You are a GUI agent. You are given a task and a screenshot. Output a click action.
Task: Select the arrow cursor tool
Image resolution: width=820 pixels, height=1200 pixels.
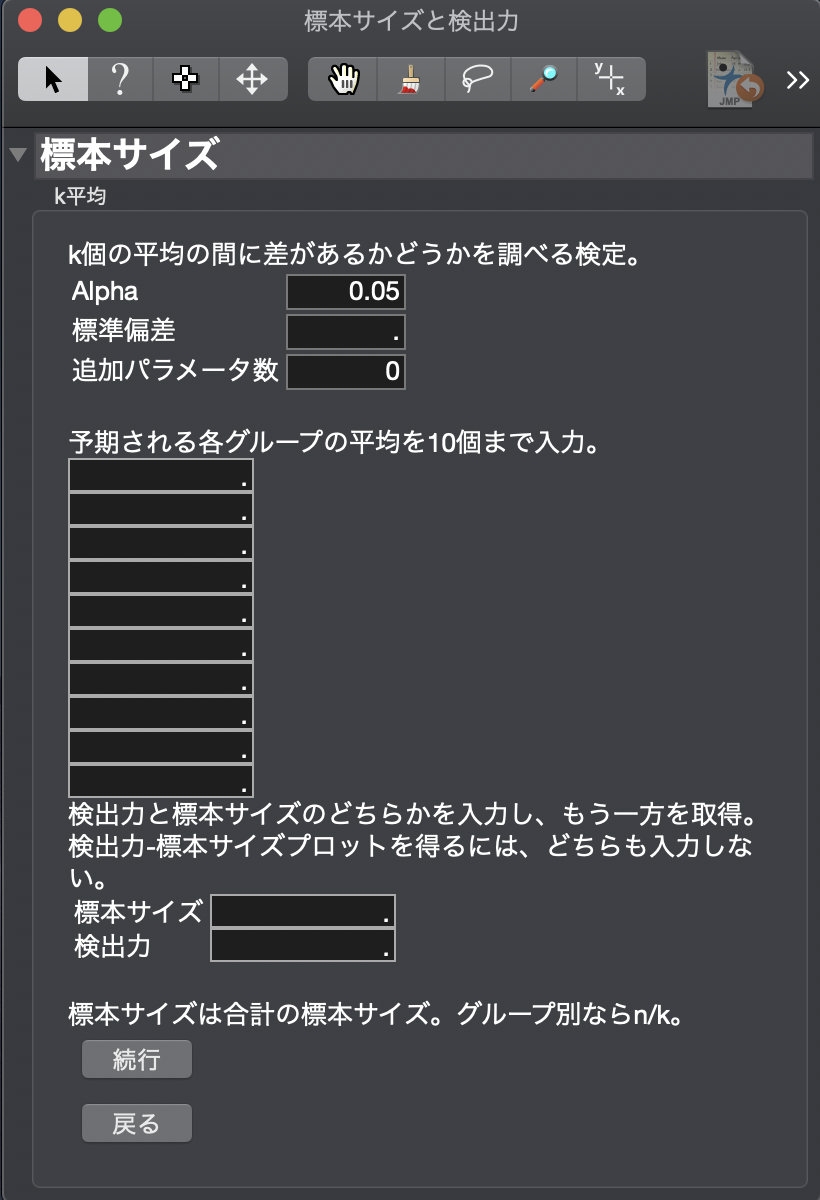[x=53, y=80]
